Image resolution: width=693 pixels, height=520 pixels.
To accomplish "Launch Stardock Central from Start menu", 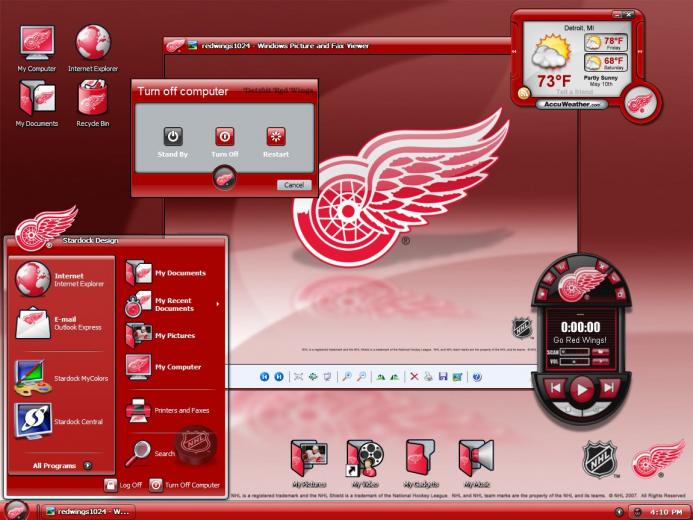I will (x=61, y=421).
